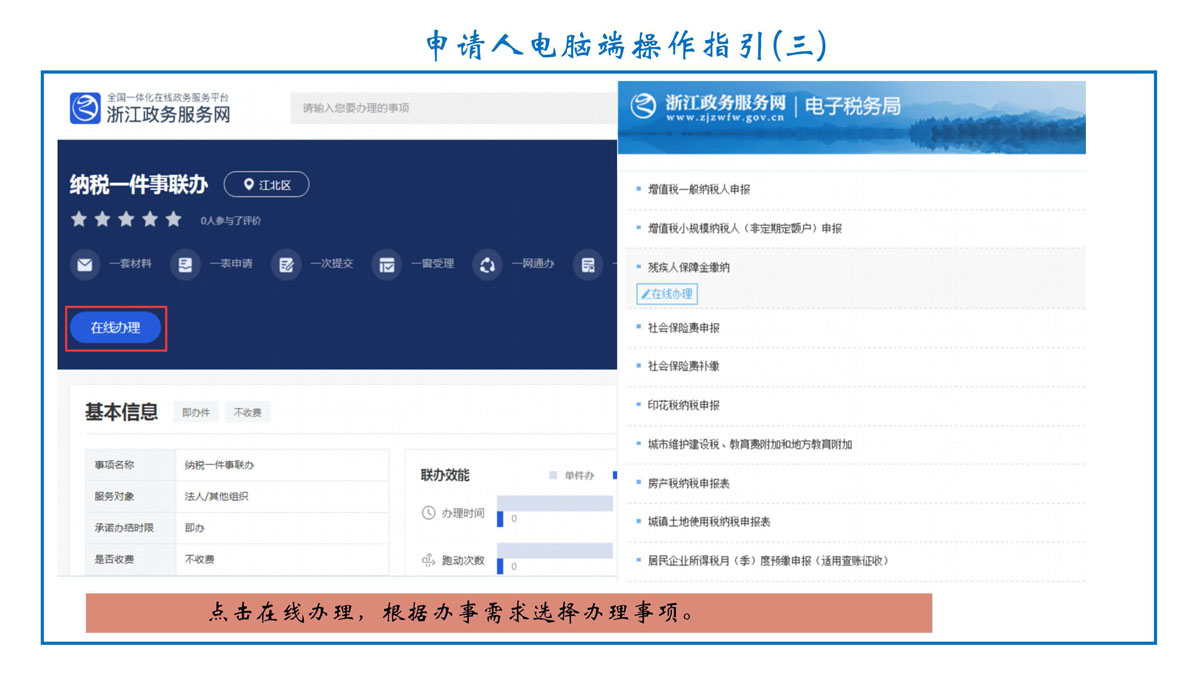Click the search box 请输入您要办理的事项
The image size is (1201, 676).
pyautogui.click(x=450, y=108)
